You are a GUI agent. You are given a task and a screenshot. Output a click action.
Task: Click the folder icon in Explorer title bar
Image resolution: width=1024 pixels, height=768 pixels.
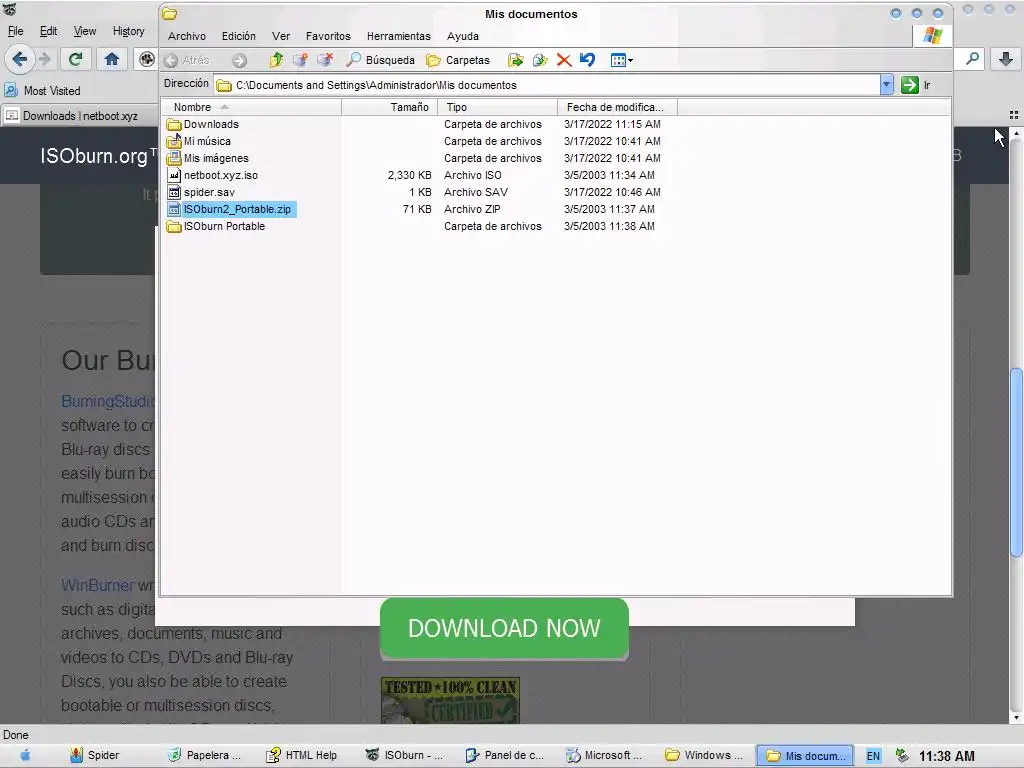pos(170,14)
